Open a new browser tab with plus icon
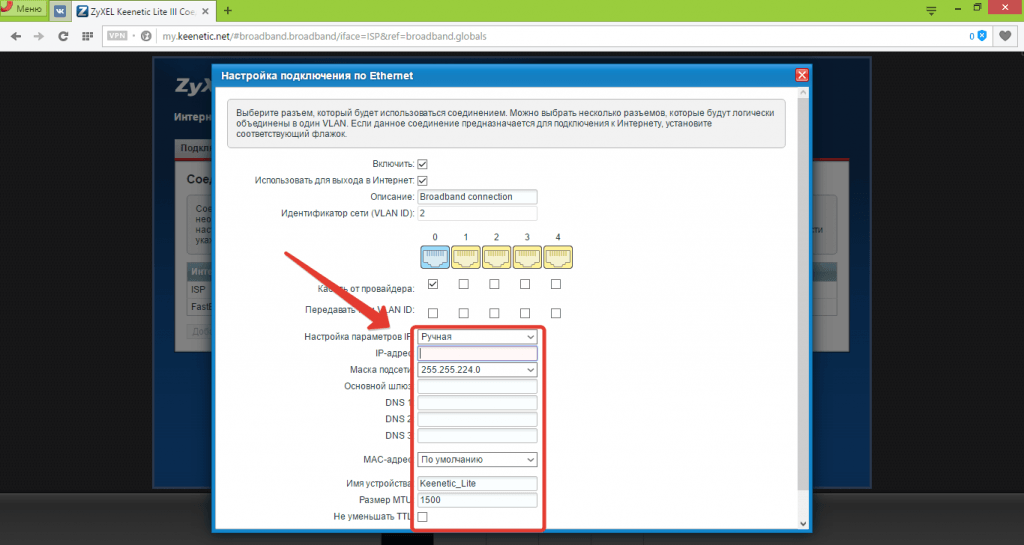Image resolution: width=1024 pixels, height=545 pixels. point(228,10)
